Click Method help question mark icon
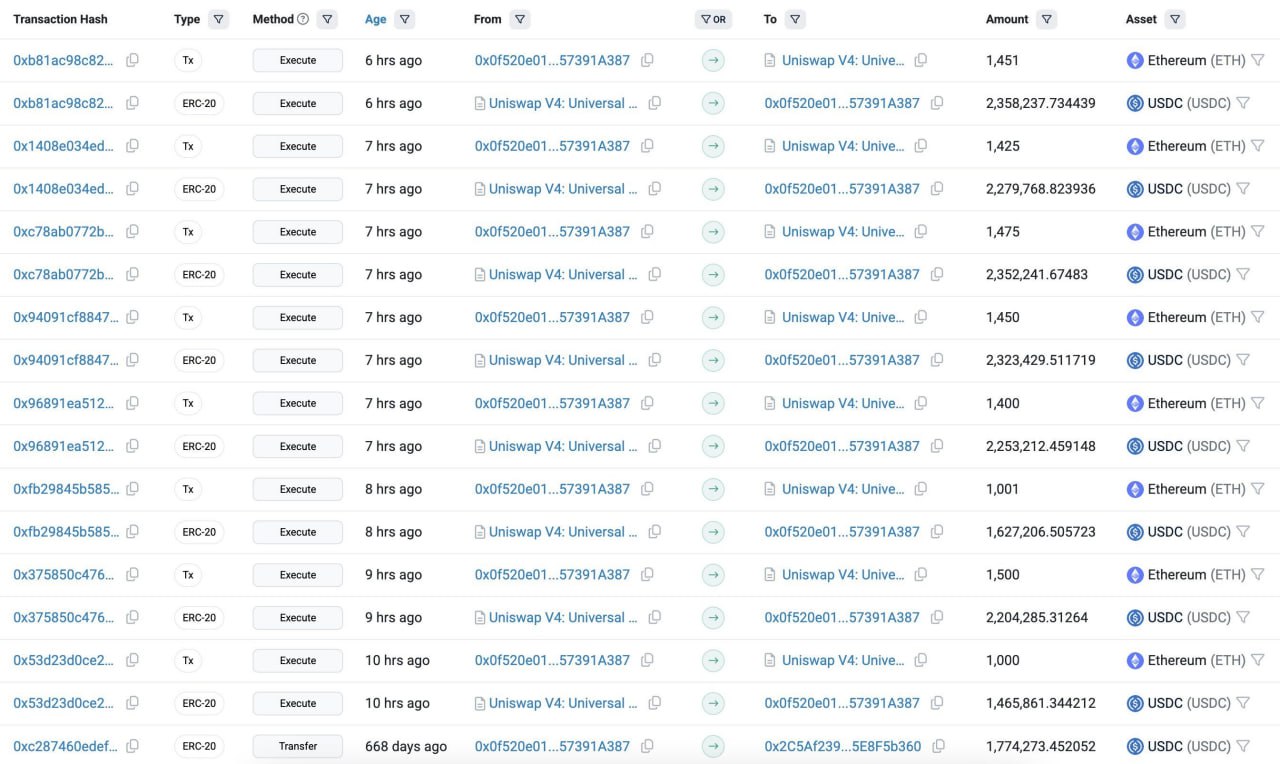Image resolution: width=1280 pixels, height=764 pixels. point(303,19)
